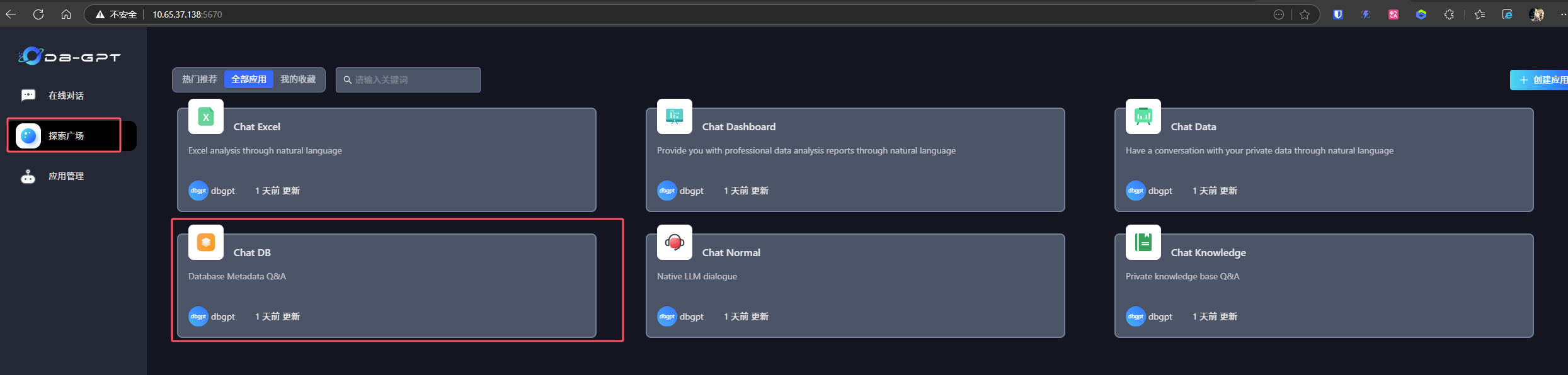Open the Chat Normal app title
This screenshot has height=375, width=1568.
pyautogui.click(x=731, y=252)
